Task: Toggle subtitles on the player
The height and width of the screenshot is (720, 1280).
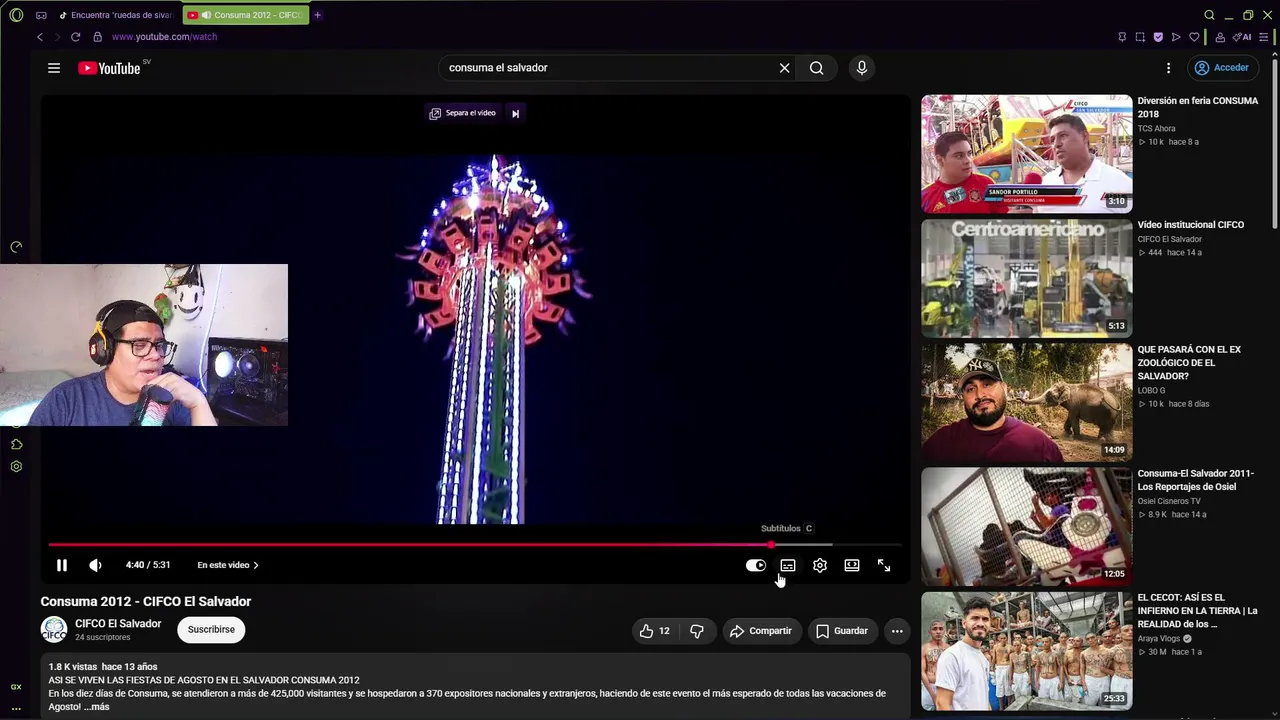Action: pos(788,565)
